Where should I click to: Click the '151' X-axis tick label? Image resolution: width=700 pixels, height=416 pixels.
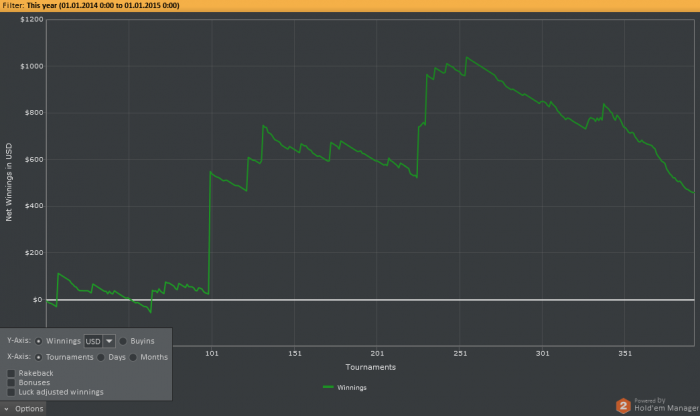295,354
